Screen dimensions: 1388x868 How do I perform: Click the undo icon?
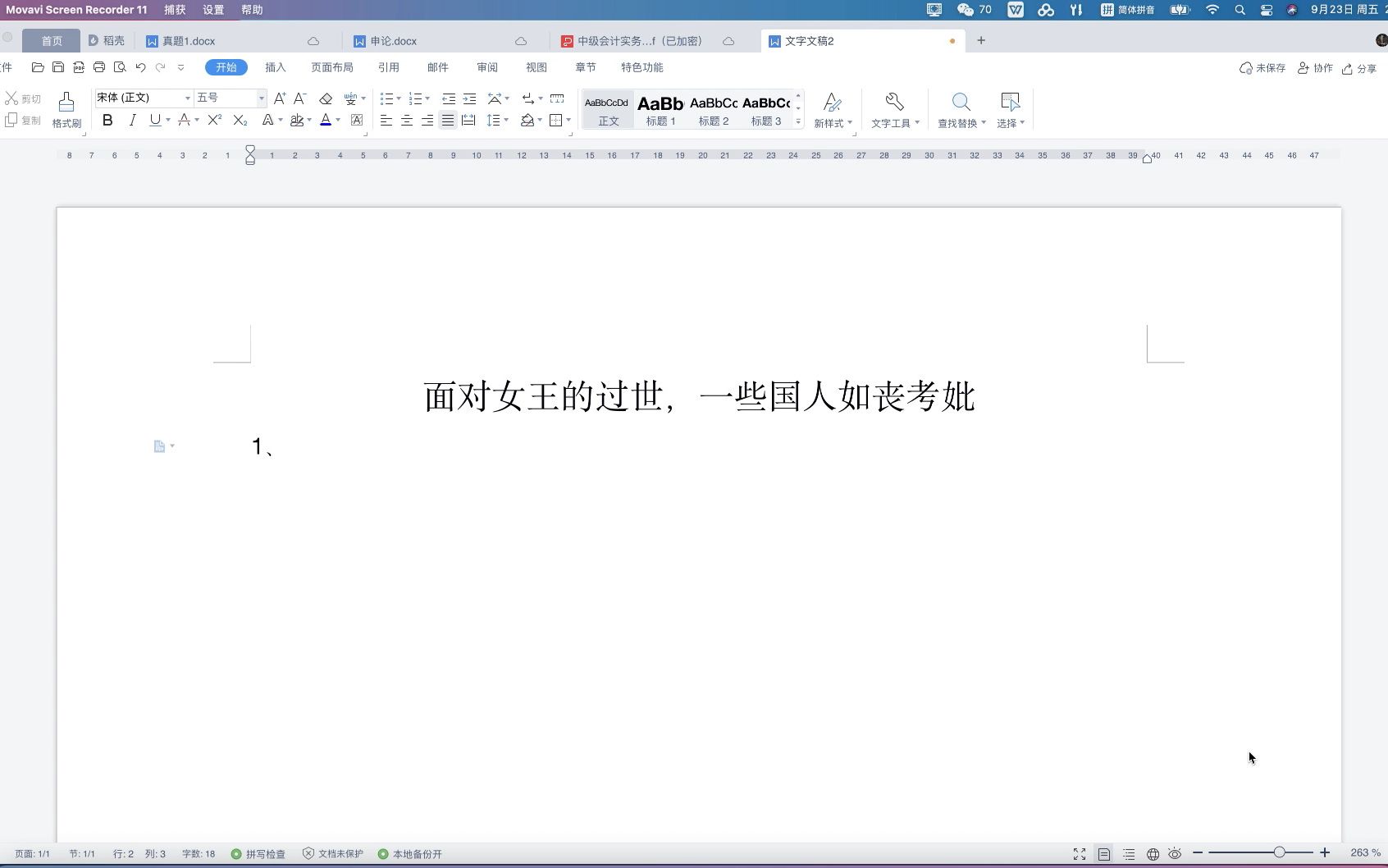140,67
